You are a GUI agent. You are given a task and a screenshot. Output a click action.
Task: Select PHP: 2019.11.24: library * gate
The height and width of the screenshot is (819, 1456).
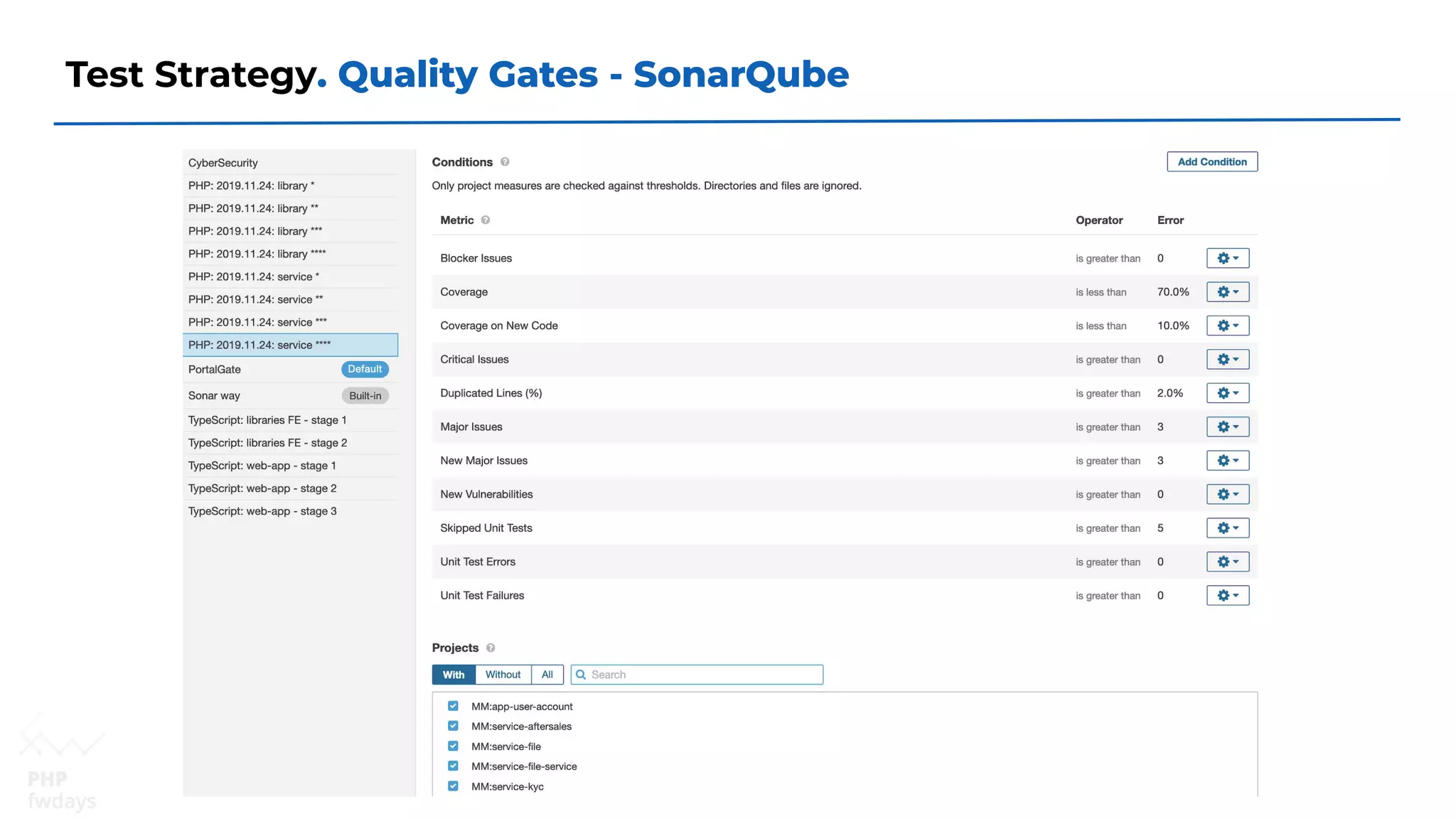pyautogui.click(x=290, y=186)
